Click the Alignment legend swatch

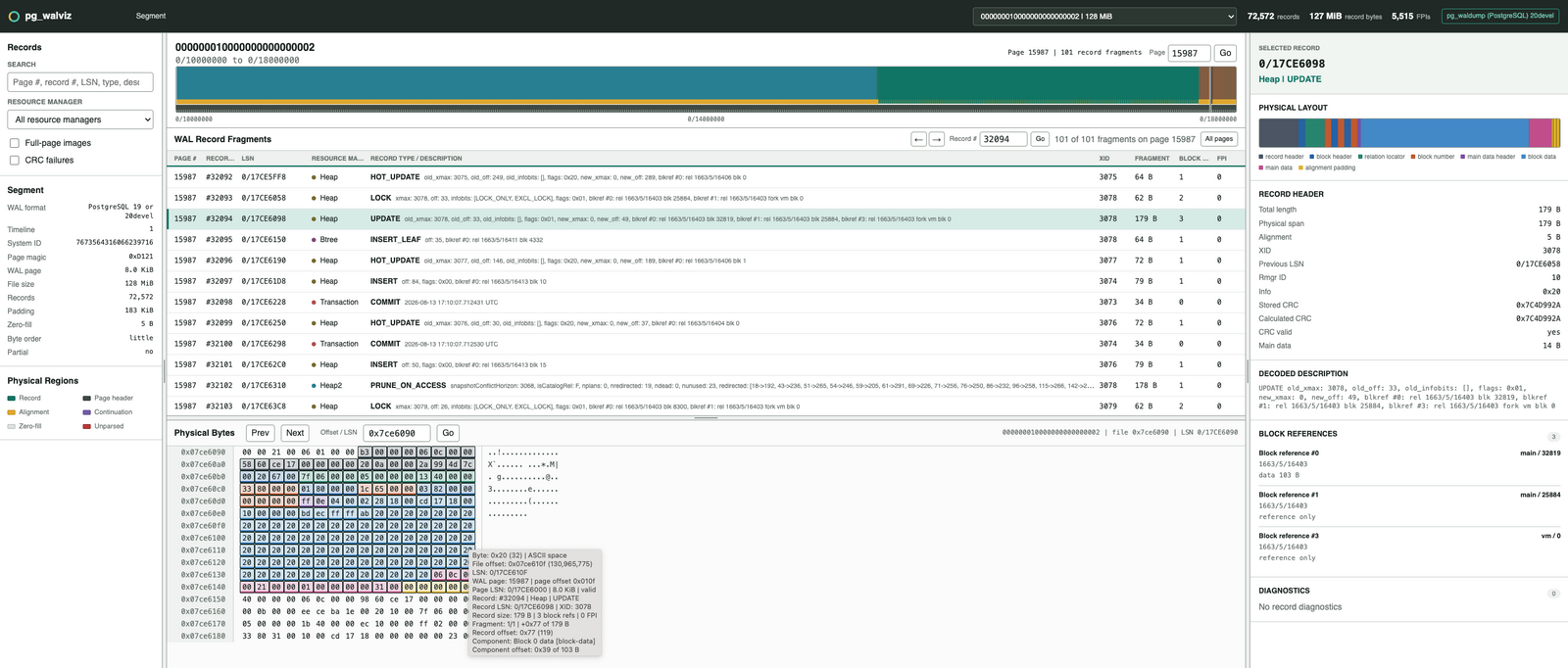point(11,412)
